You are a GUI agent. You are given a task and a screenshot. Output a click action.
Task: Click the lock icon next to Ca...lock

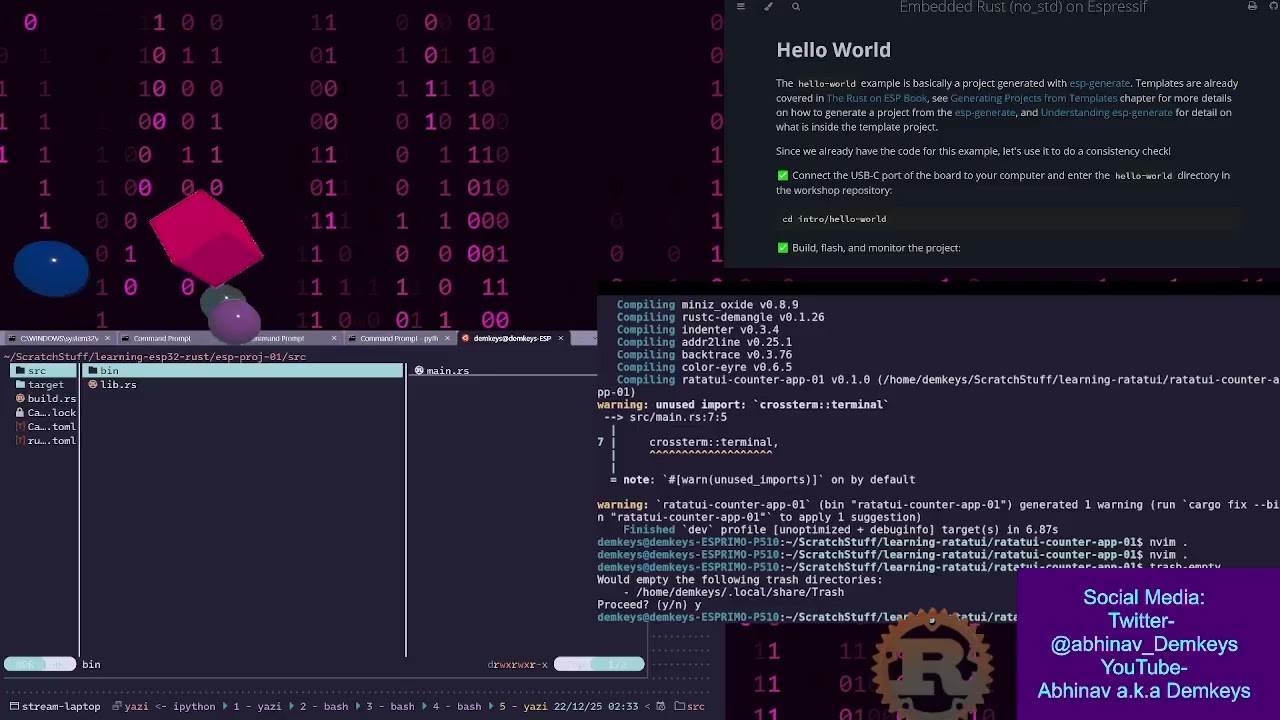coord(20,413)
